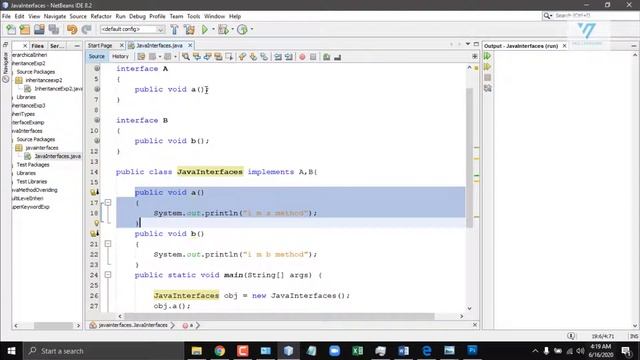The width and height of the screenshot is (640, 360).
Task: Open Chrome from the taskbar
Action: click(x=220, y=351)
